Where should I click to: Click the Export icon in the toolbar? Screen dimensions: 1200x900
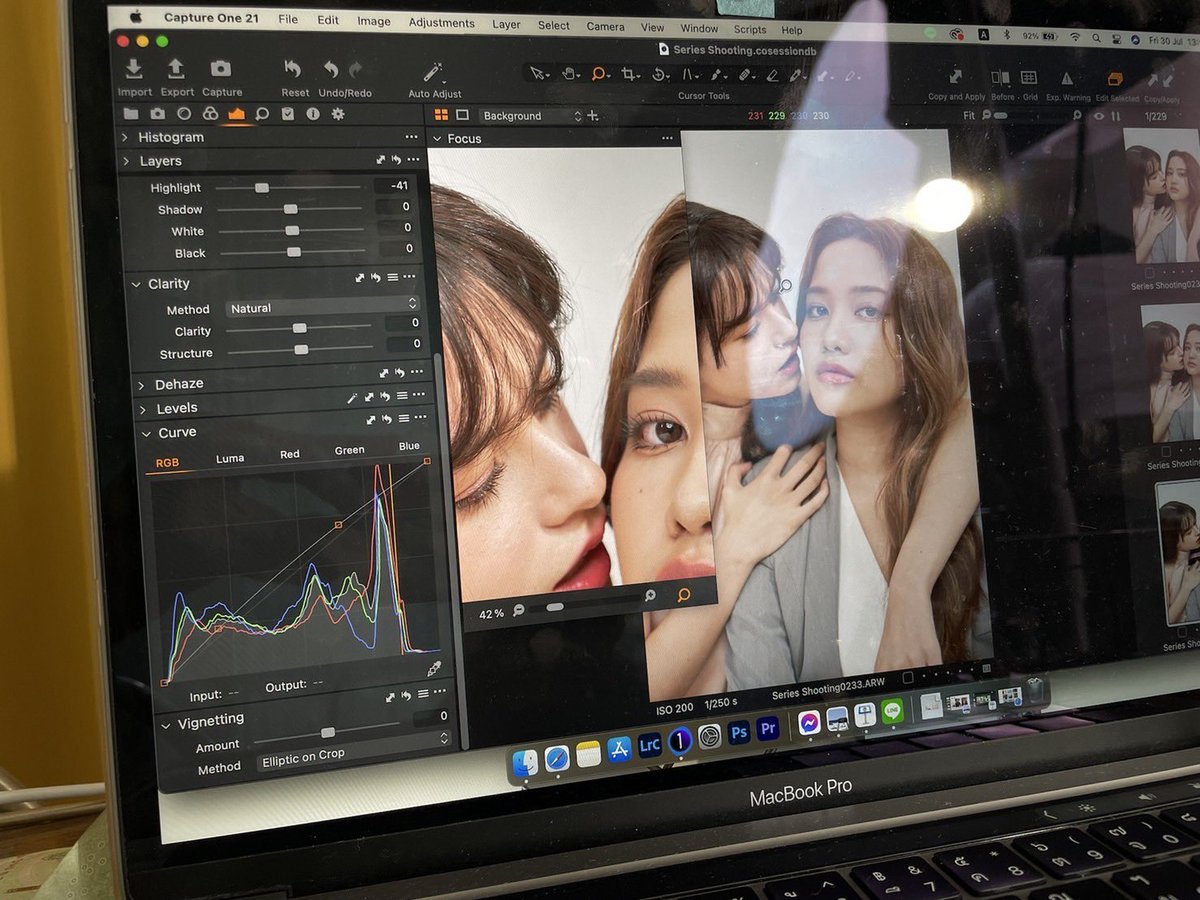(x=176, y=69)
